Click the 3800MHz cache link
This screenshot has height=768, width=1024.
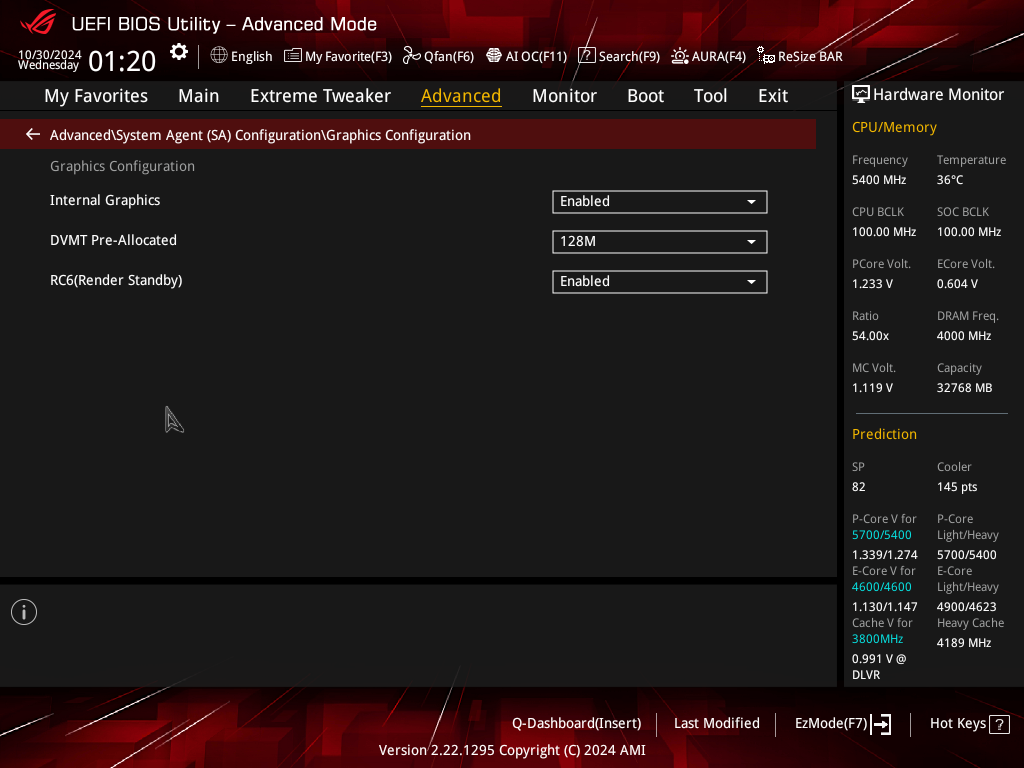point(877,639)
